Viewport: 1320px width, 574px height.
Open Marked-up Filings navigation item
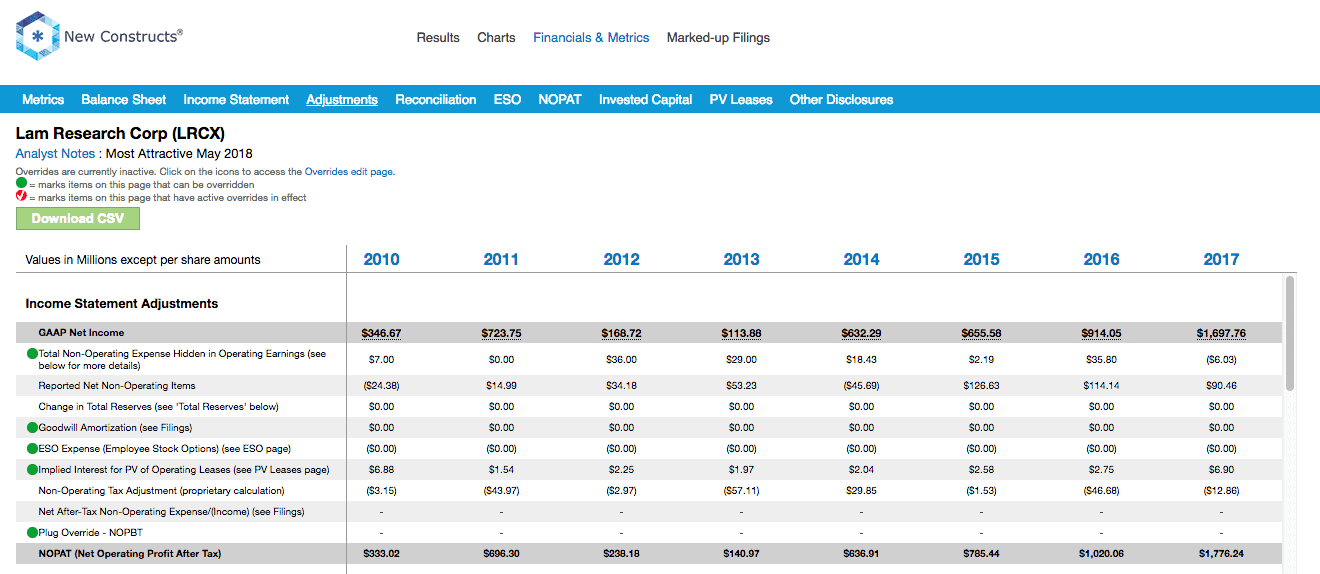(718, 38)
